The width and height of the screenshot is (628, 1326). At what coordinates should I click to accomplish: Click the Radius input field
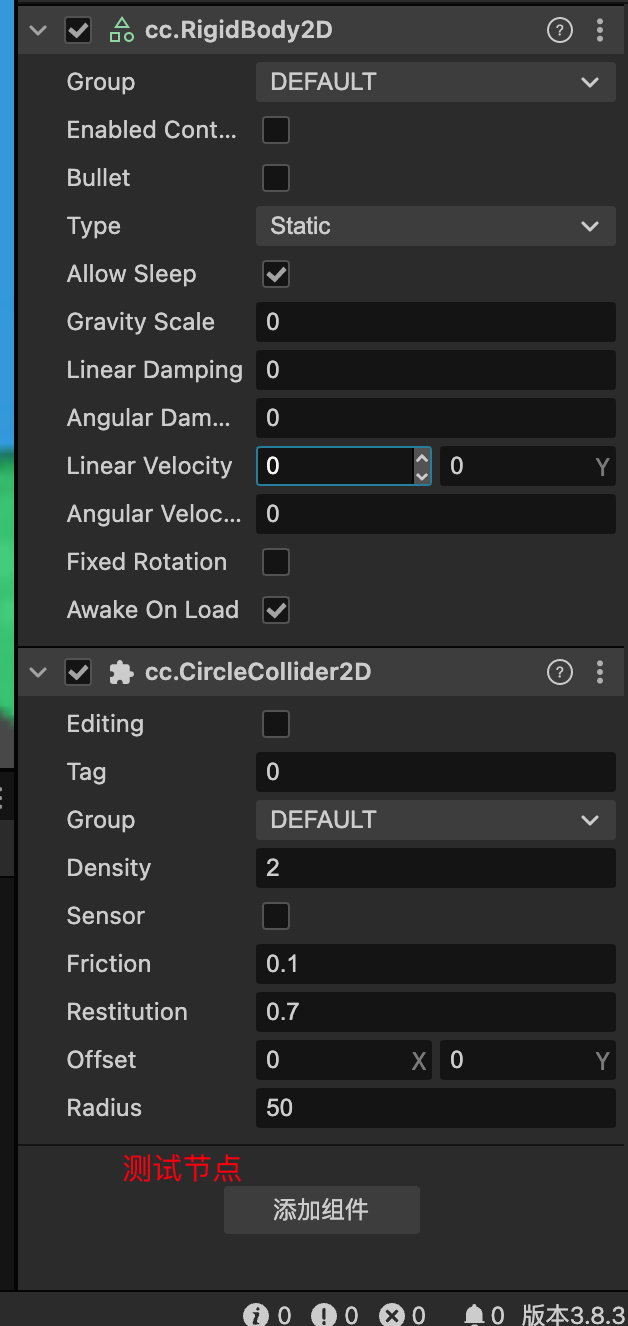435,1108
